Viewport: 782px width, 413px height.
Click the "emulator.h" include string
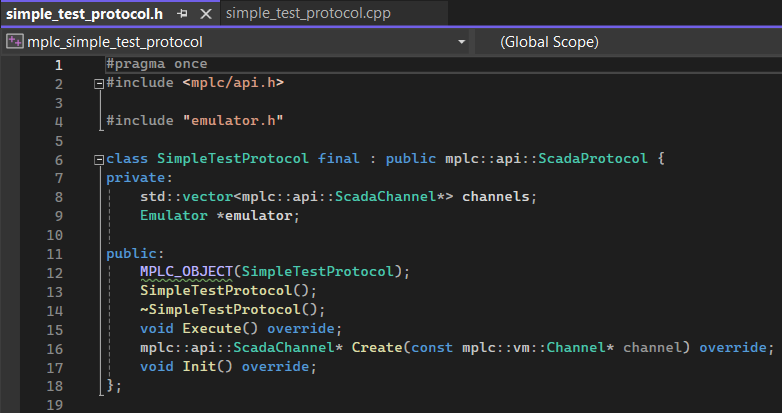pos(233,121)
